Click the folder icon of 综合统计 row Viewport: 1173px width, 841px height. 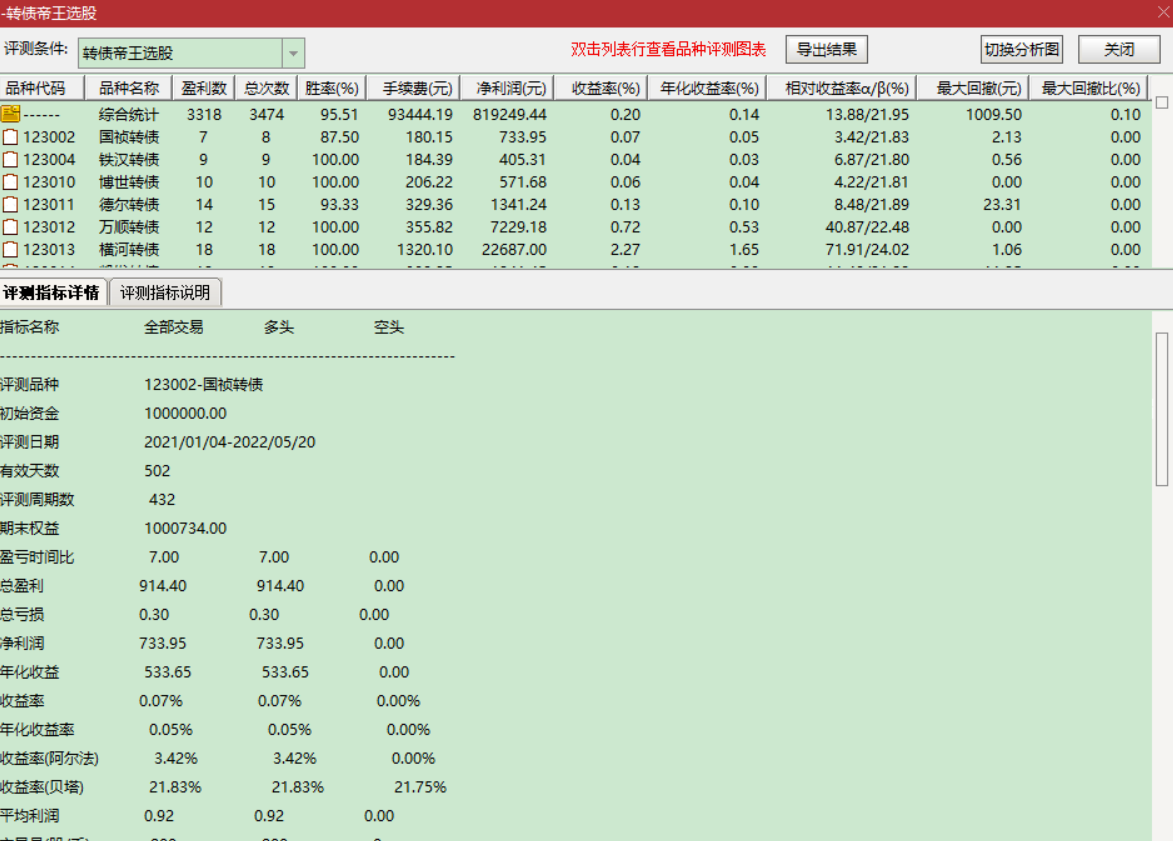click(10, 114)
